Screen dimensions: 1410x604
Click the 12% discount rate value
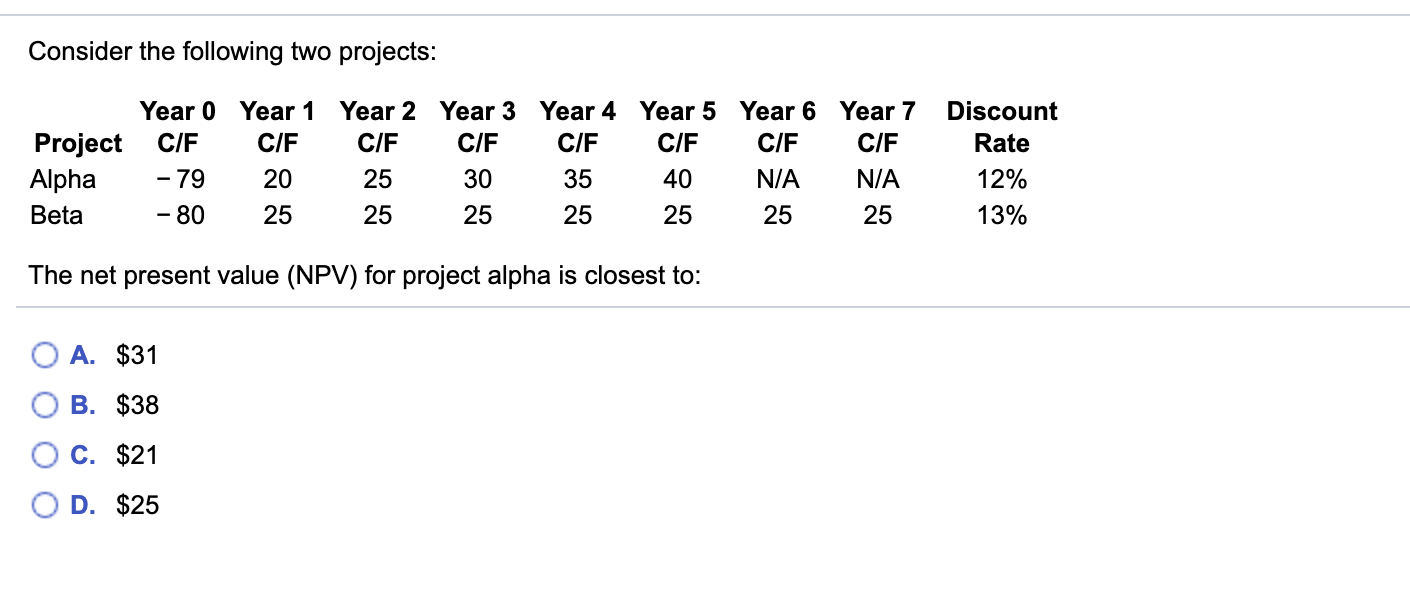point(1000,179)
